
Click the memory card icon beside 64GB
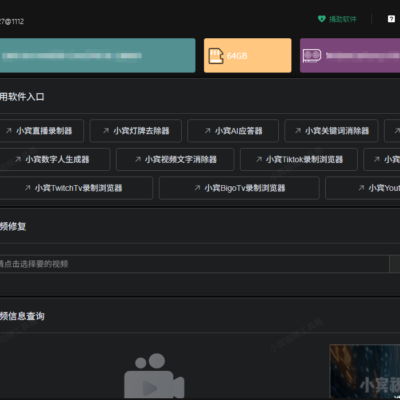coord(216,56)
